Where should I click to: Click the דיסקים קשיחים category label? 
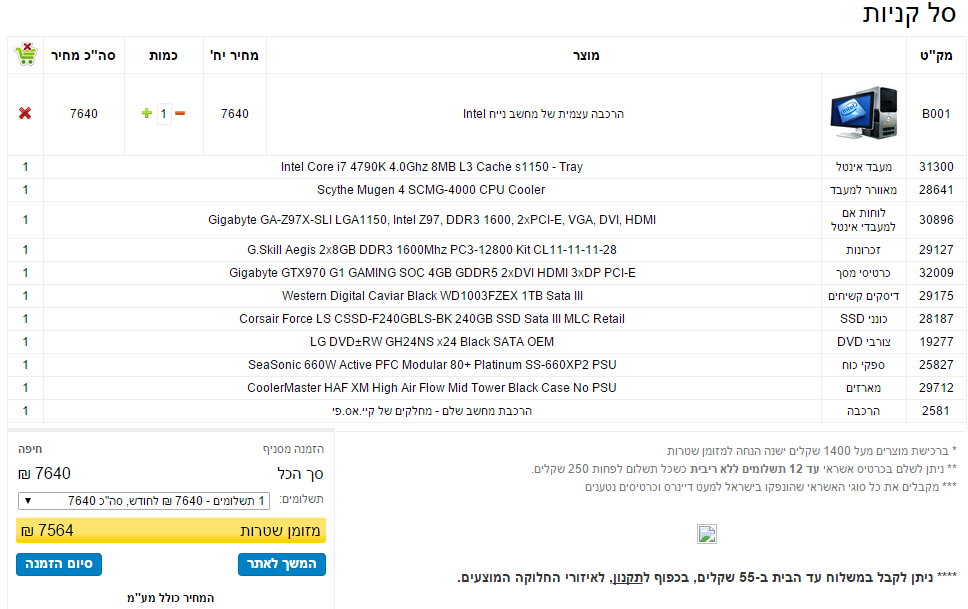(x=864, y=296)
